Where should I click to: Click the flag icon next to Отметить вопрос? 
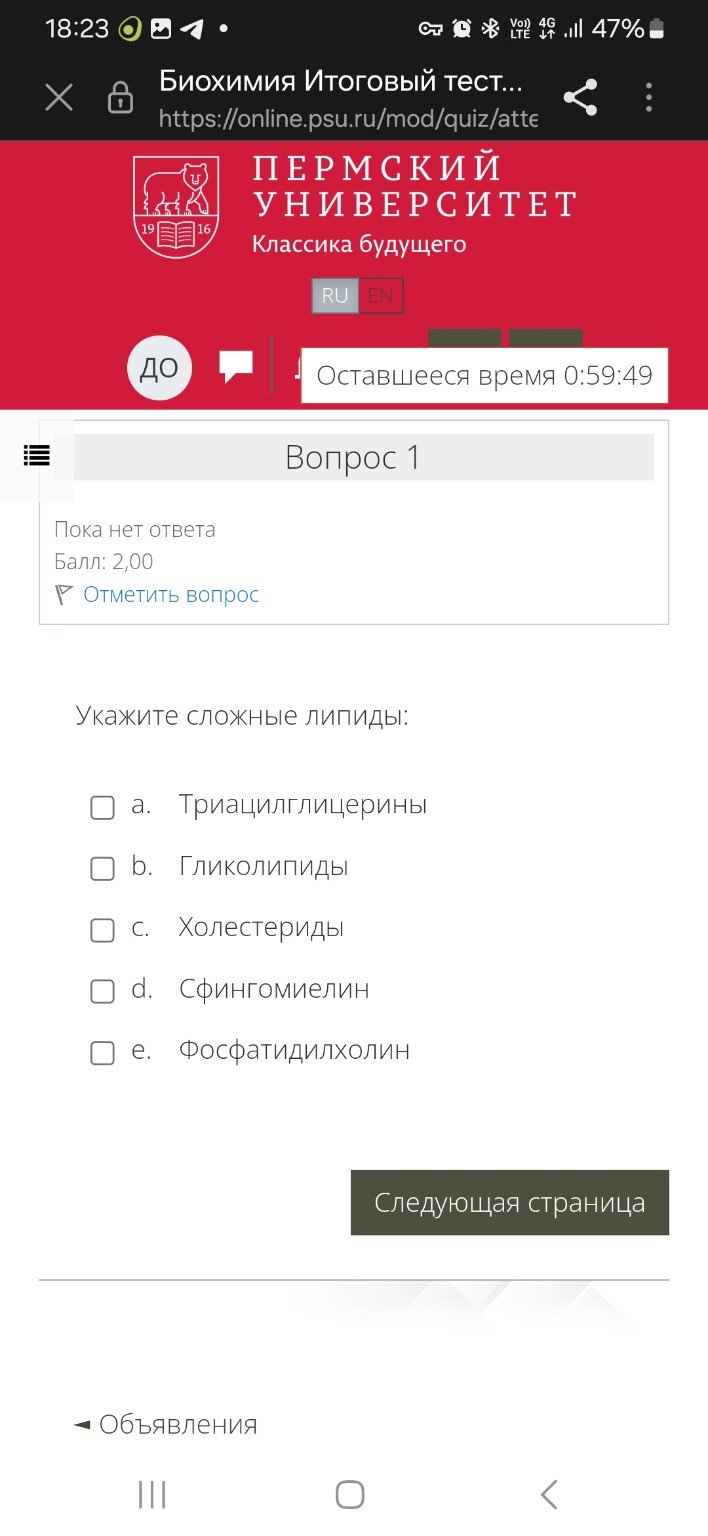click(62, 594)
